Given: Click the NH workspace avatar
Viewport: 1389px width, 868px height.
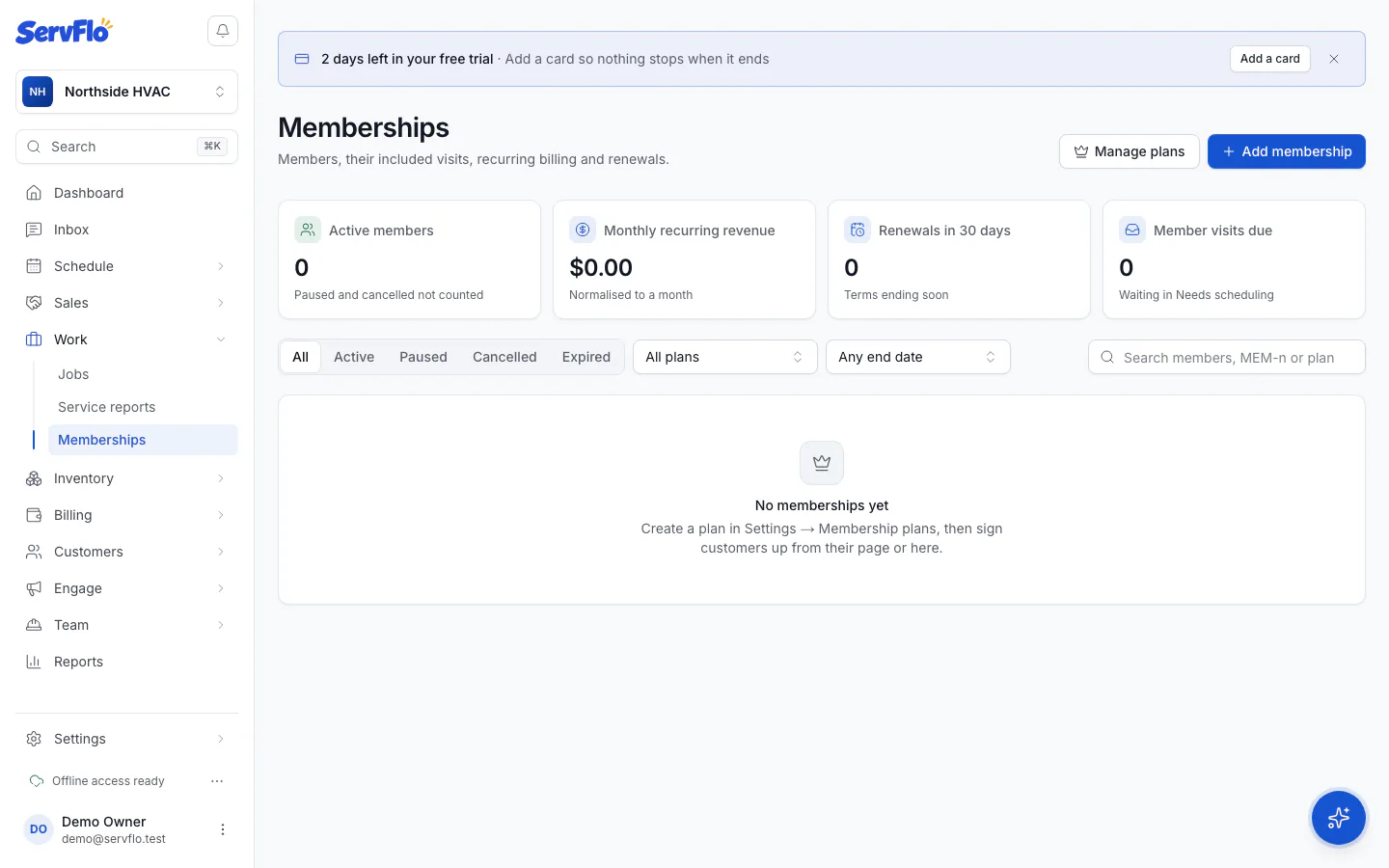Looking at the screenshot, I should click(x=38, y=92).
